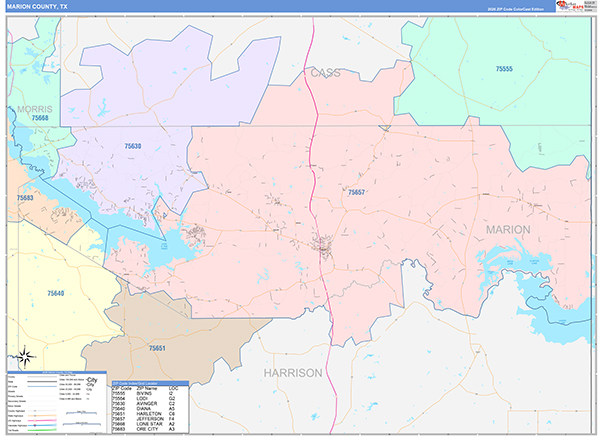Click the ZIP Code Index/Grid Locator table header
This screenshot has width=600, height=436.
(150, 383)
